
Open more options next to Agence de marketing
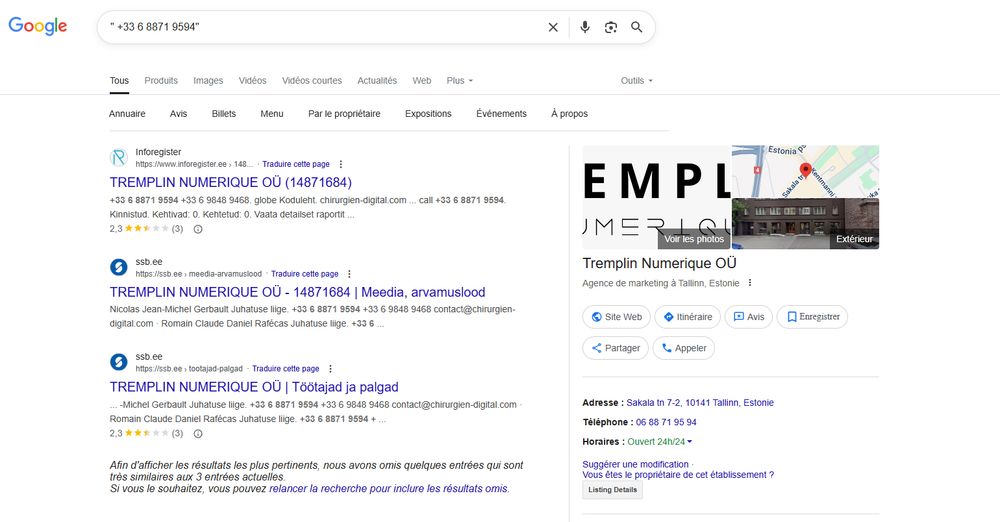pyautogui.click(x=750, y=283)
